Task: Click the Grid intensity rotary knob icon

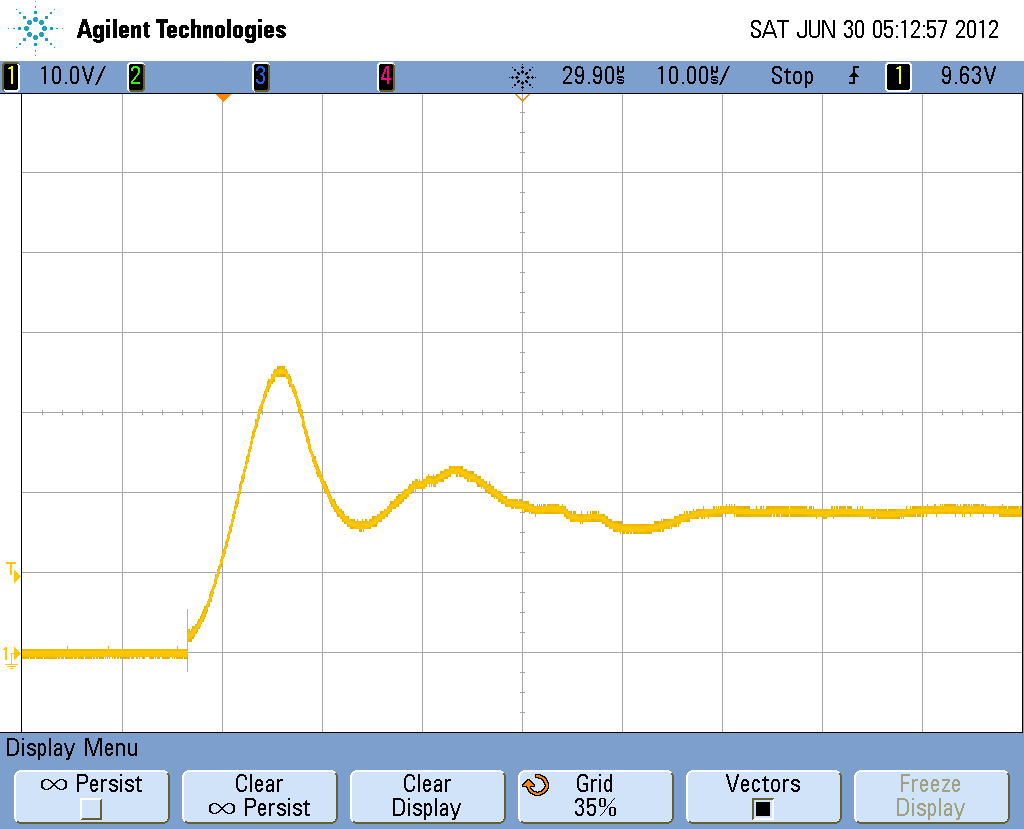Action: 536,786
